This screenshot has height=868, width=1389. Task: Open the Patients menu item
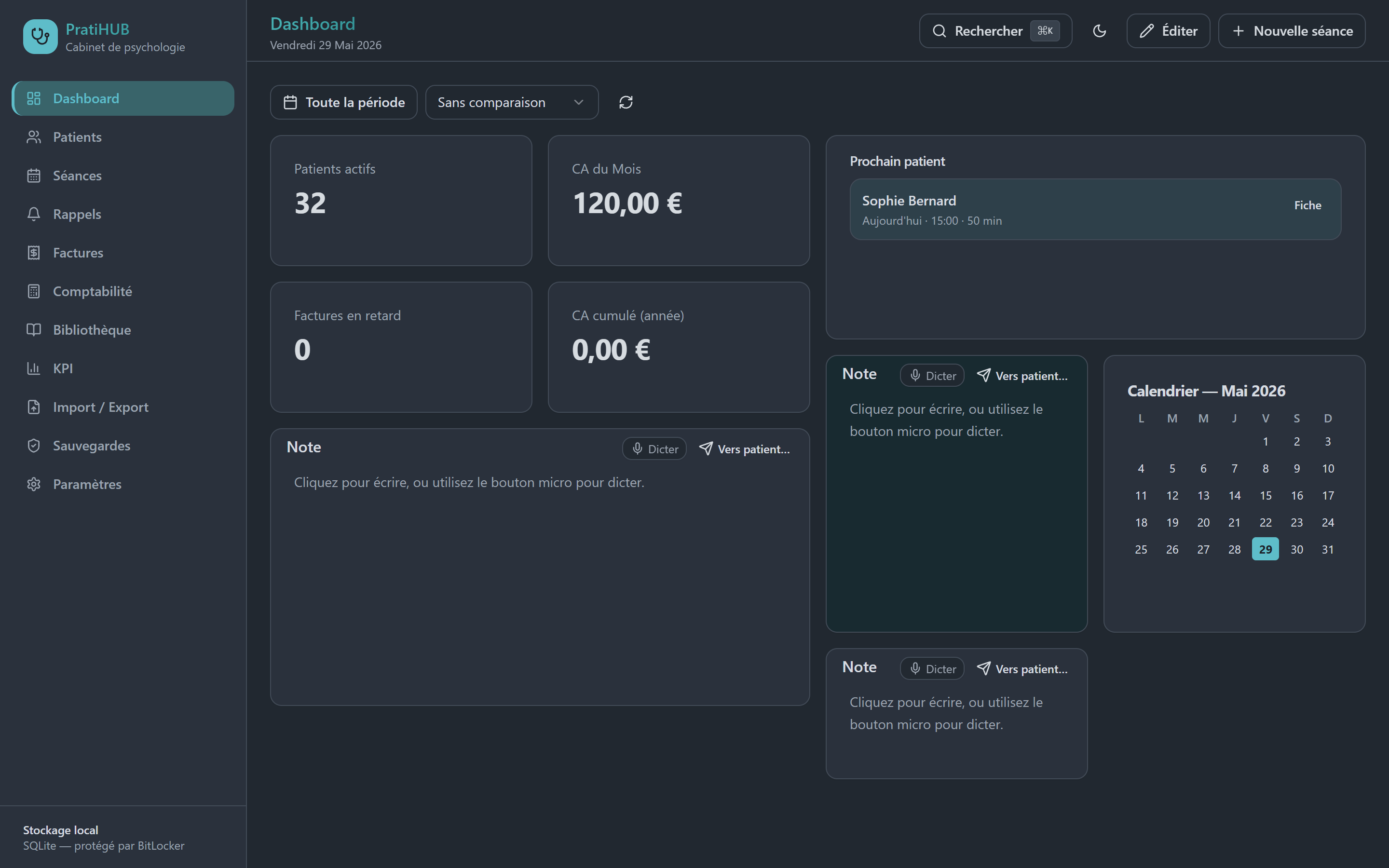[123, 136]
